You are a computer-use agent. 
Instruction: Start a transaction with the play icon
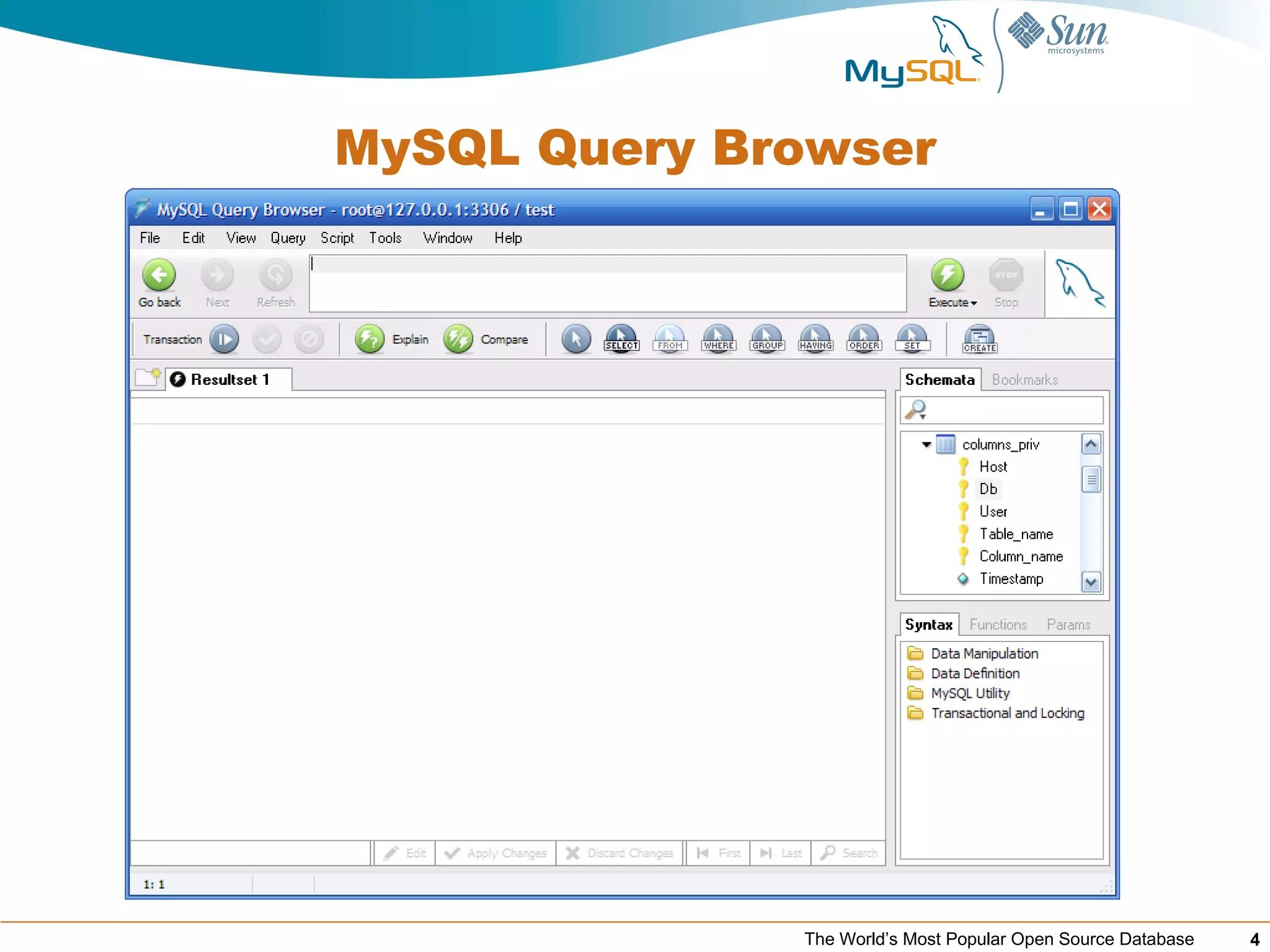pos(224,340)
